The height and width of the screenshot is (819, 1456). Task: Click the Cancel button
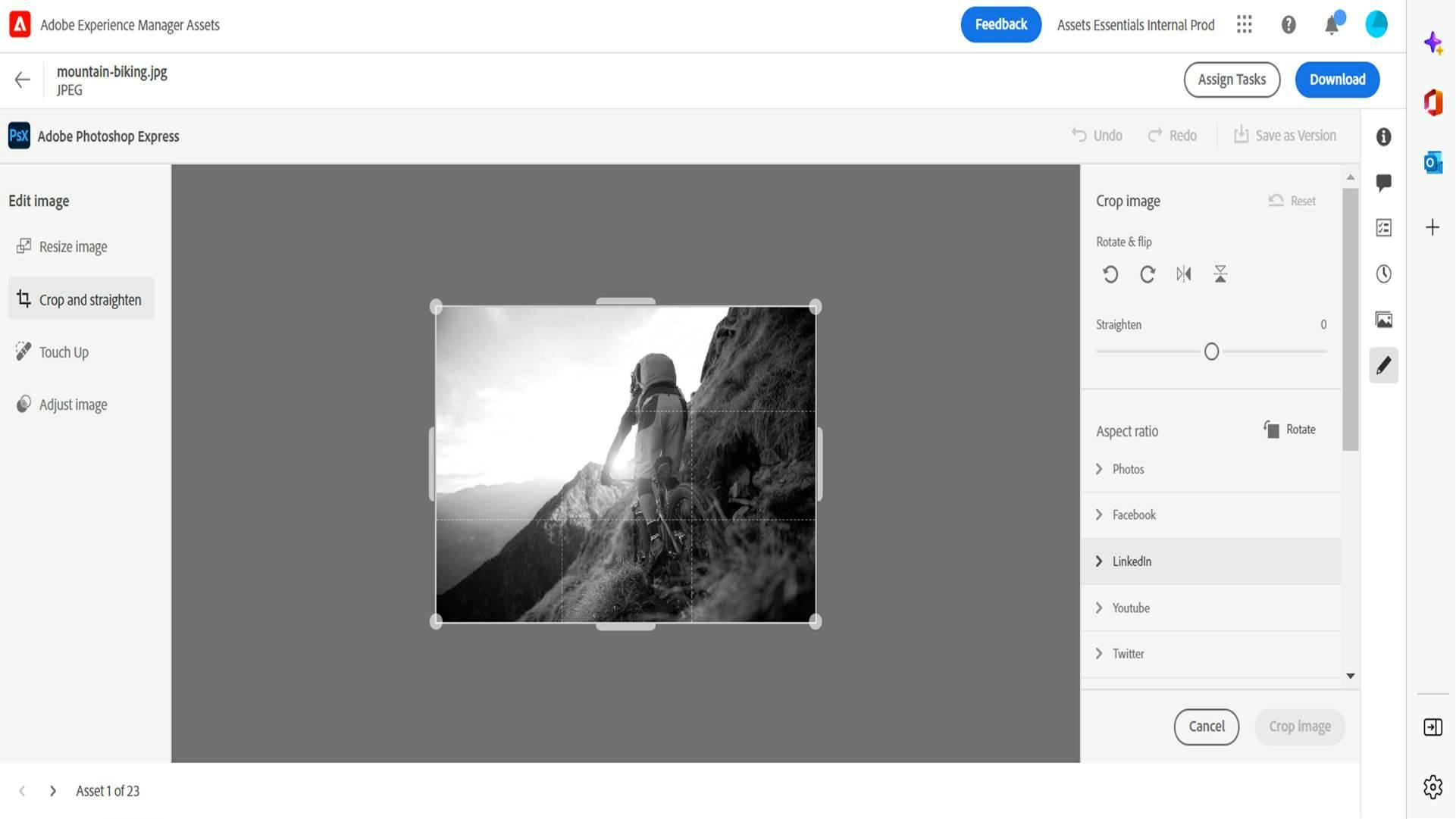click(1207, 727)
